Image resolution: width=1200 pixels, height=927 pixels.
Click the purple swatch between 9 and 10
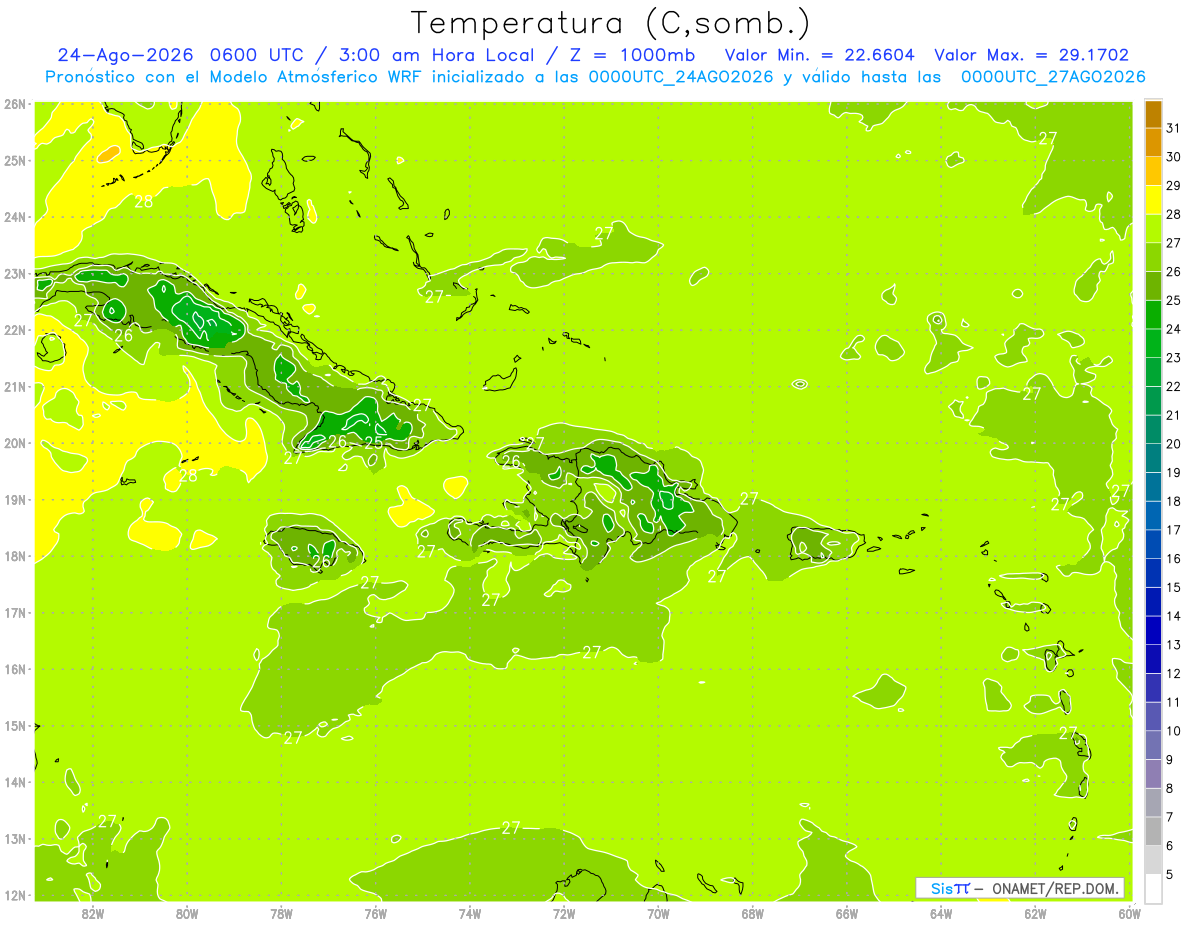[x=1153, y=745]
